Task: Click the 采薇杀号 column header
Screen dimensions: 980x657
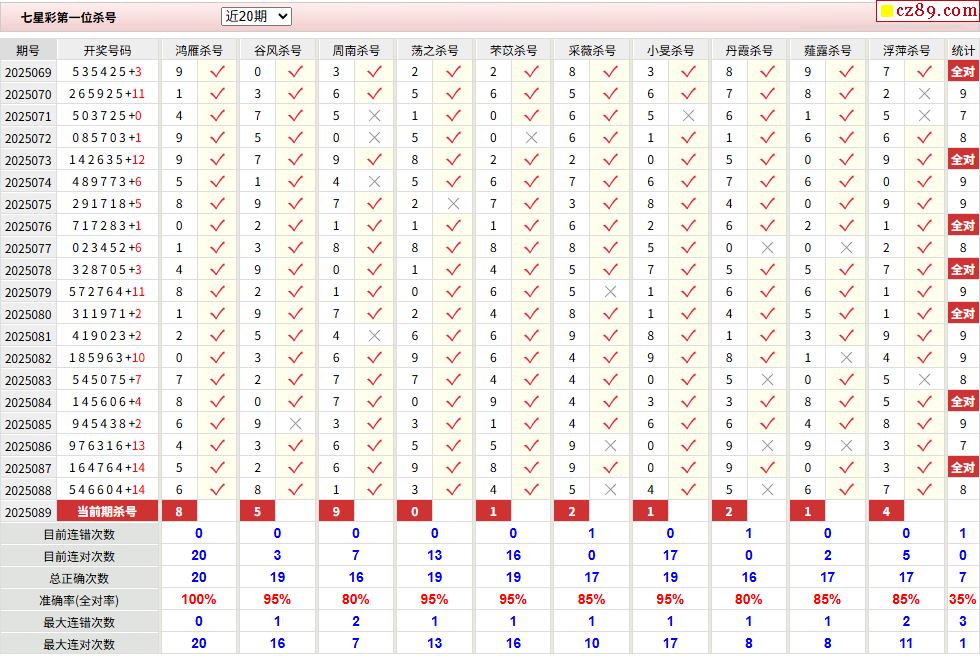Action: click(592, 50)
